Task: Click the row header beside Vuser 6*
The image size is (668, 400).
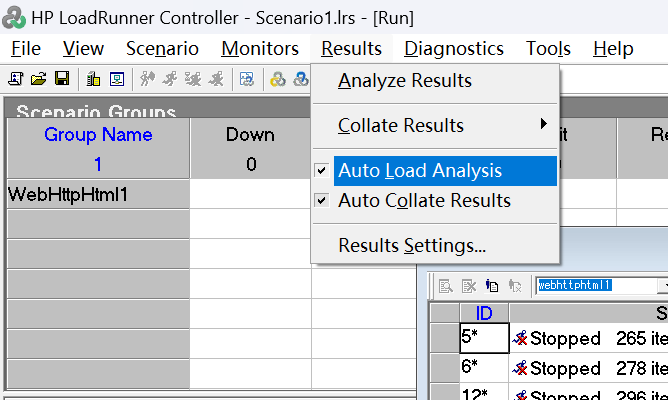Action: 444,368
